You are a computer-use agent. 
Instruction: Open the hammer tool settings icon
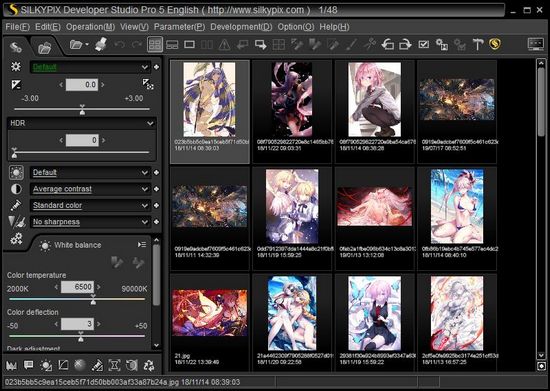(478, 45)
